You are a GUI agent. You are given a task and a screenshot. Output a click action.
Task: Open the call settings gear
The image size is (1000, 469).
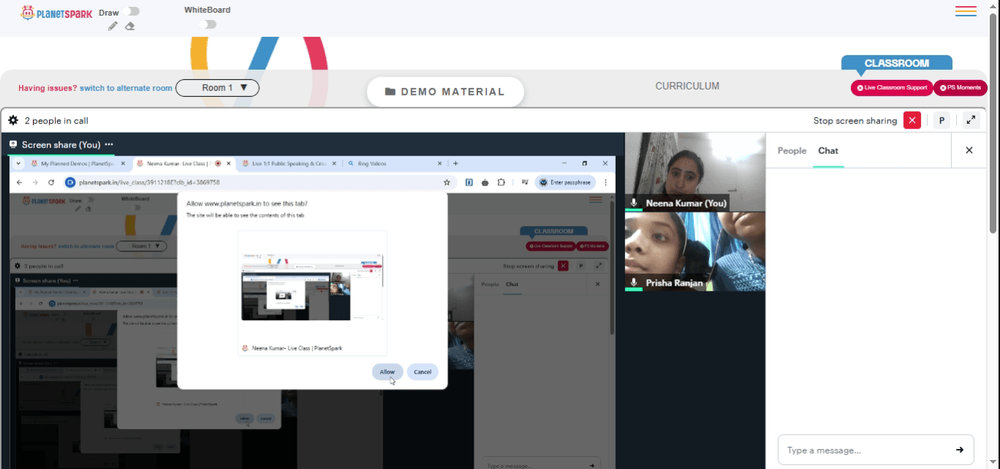click(x=13, y=120)
